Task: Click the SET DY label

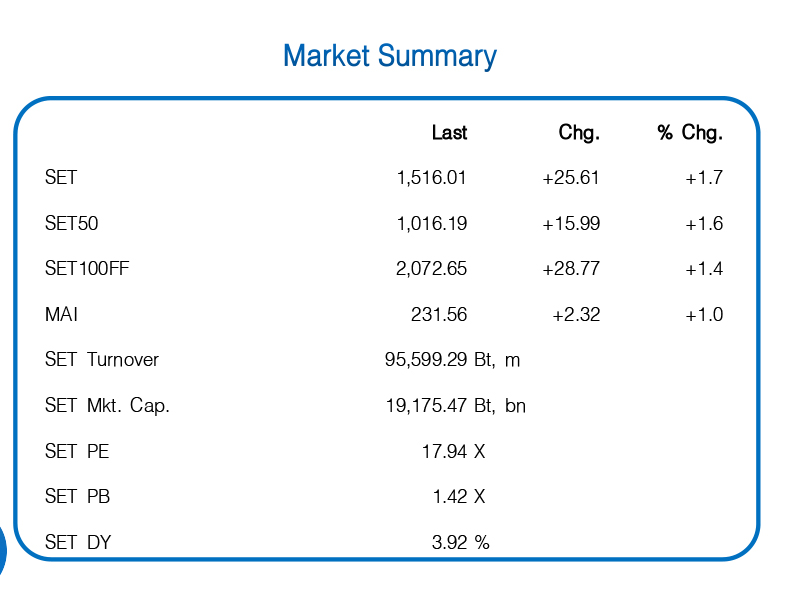Action: (x=78, y=543)
